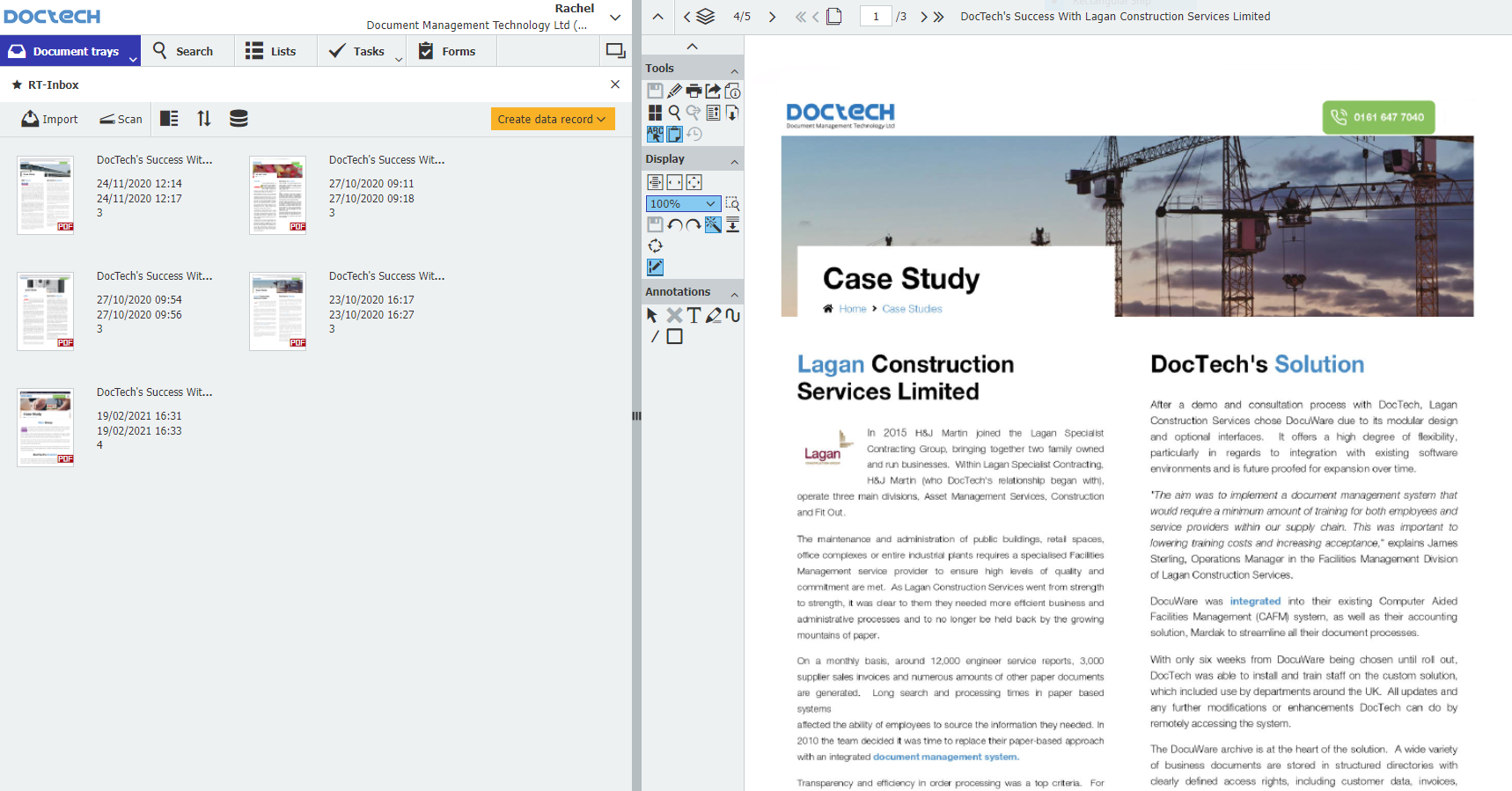
Task: Click the Scan button
Action: click(121, 119)
